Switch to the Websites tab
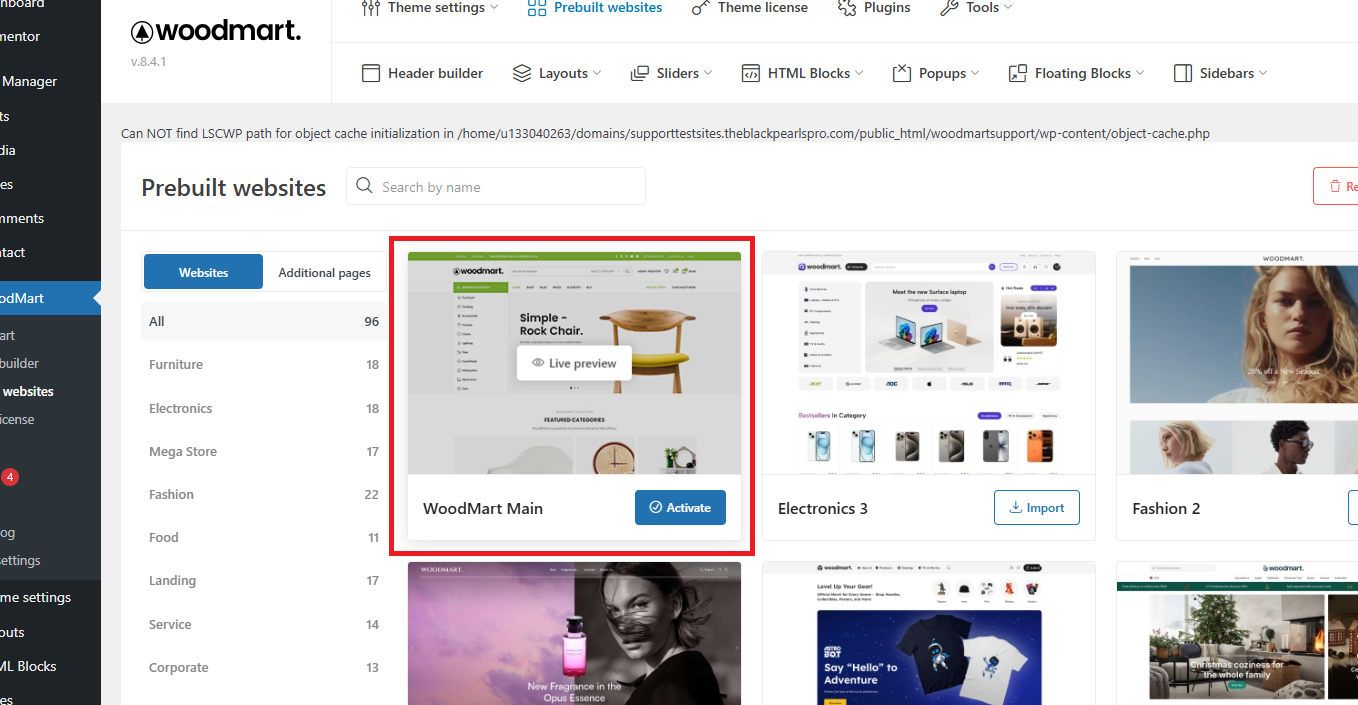1358x705 pixels. (203, 272)
